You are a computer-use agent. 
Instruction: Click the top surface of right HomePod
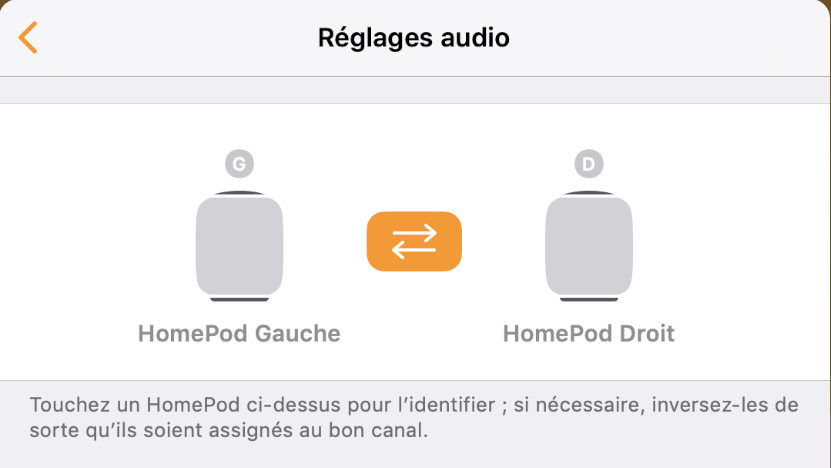[589, 193]
